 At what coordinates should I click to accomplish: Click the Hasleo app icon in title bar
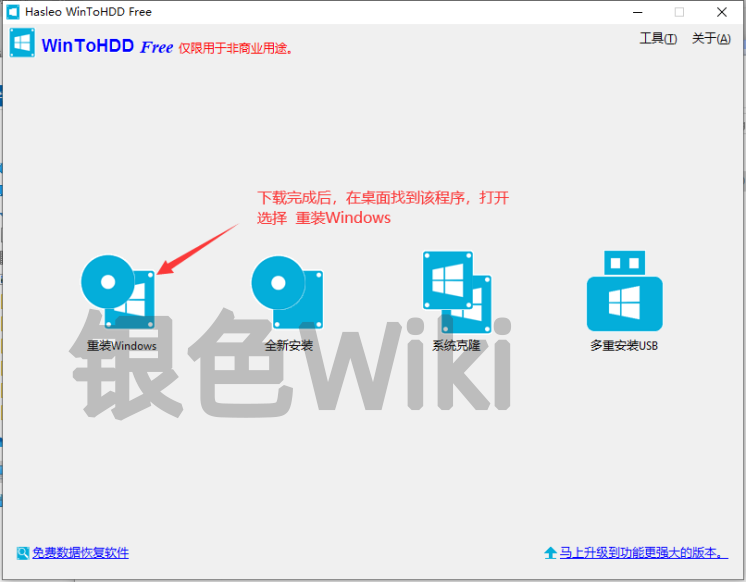[x=14, y=12]
